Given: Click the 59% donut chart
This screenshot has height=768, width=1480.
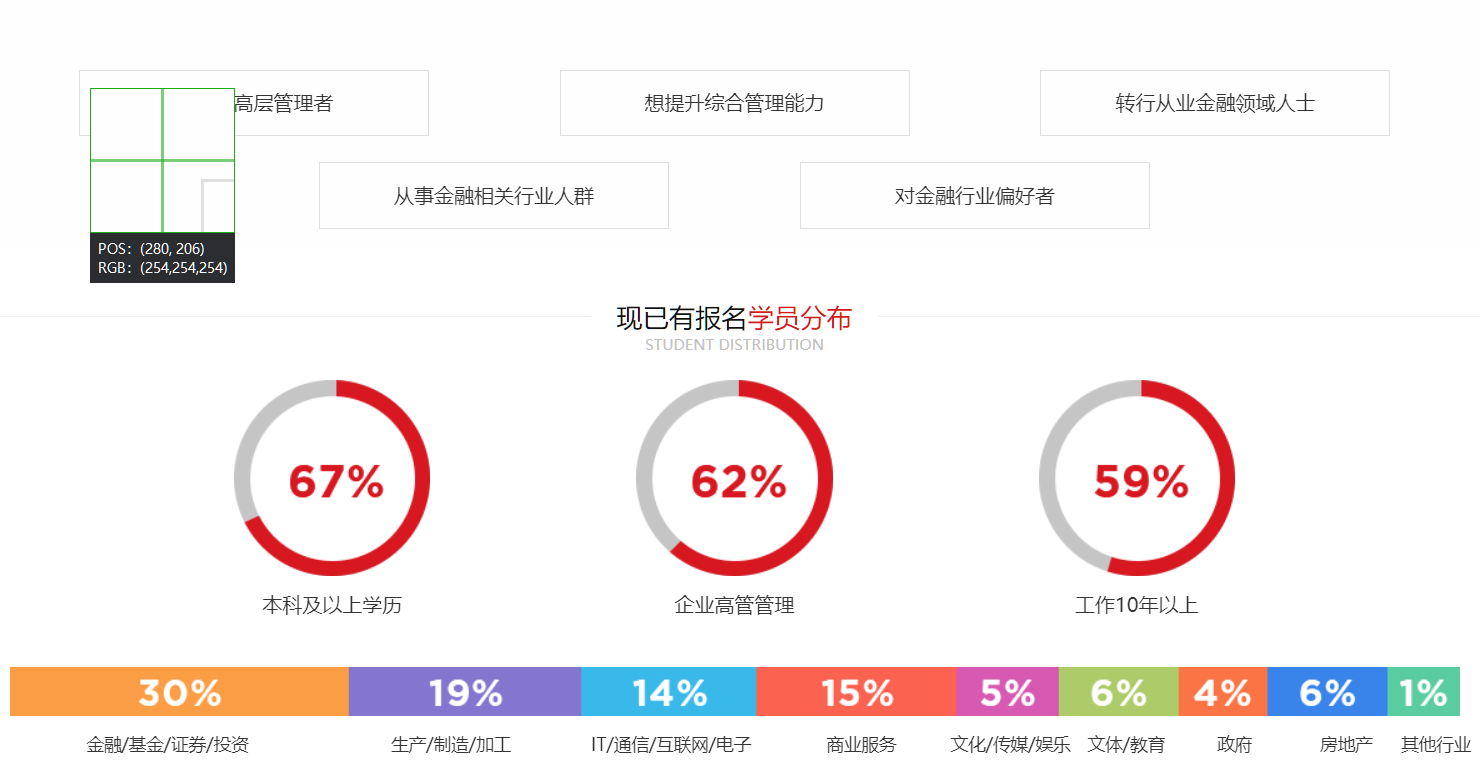Looking at the screenshot, I should (1137, 479).
